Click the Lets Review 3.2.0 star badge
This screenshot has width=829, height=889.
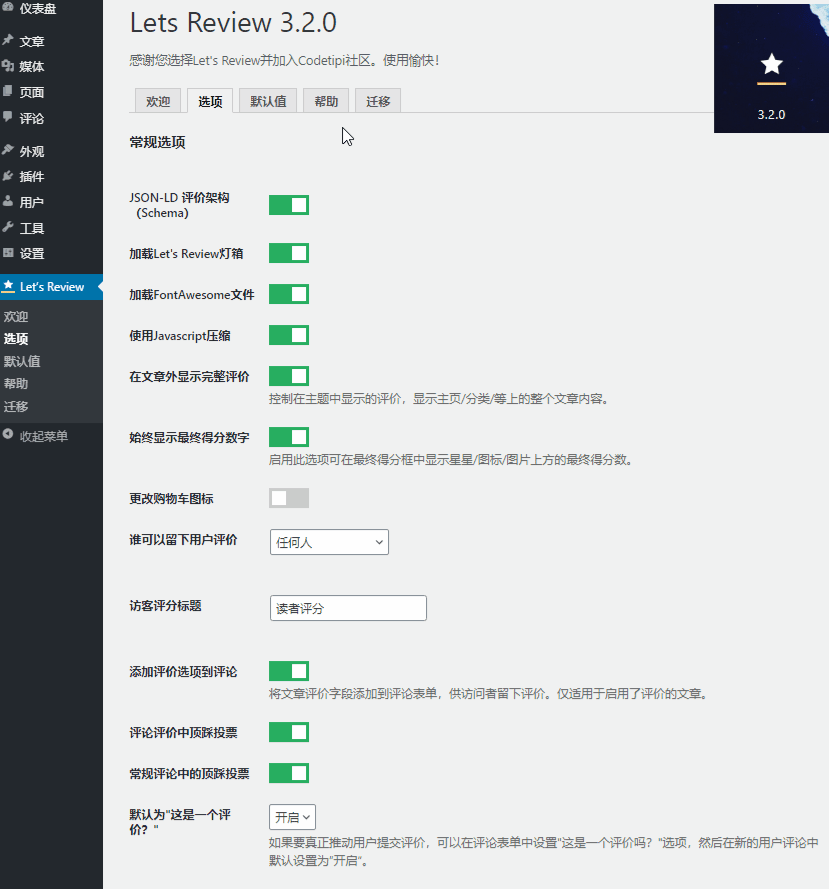pos(771,69)
